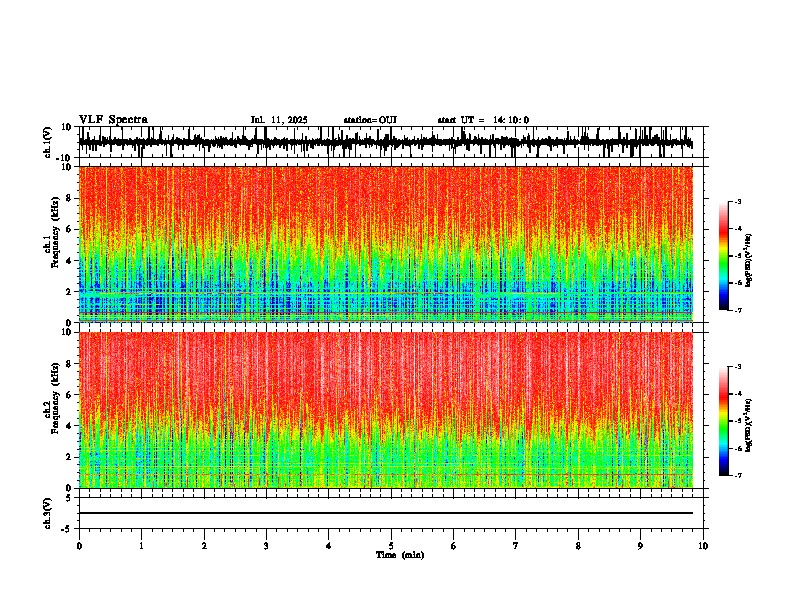Click the "ch.3(V)" axis label

tap(48, 513)
